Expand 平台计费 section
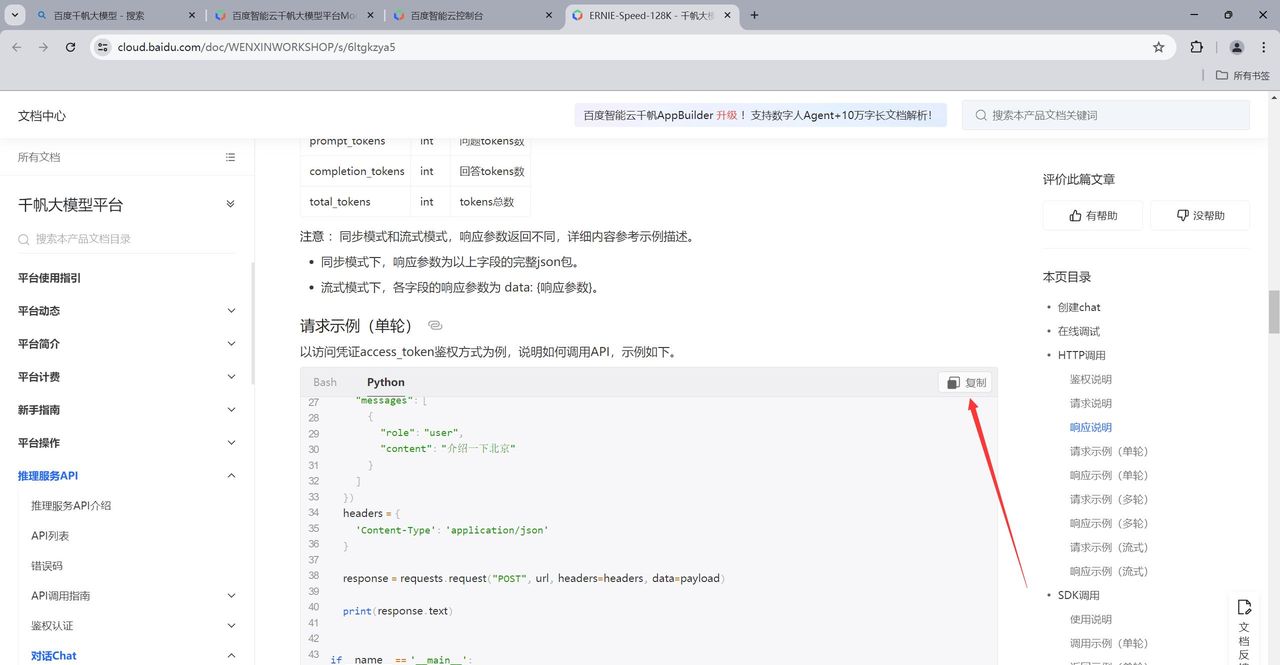The width and height of the screenshot is (1280, 665). pyautogui.click(x=231, y=377)
